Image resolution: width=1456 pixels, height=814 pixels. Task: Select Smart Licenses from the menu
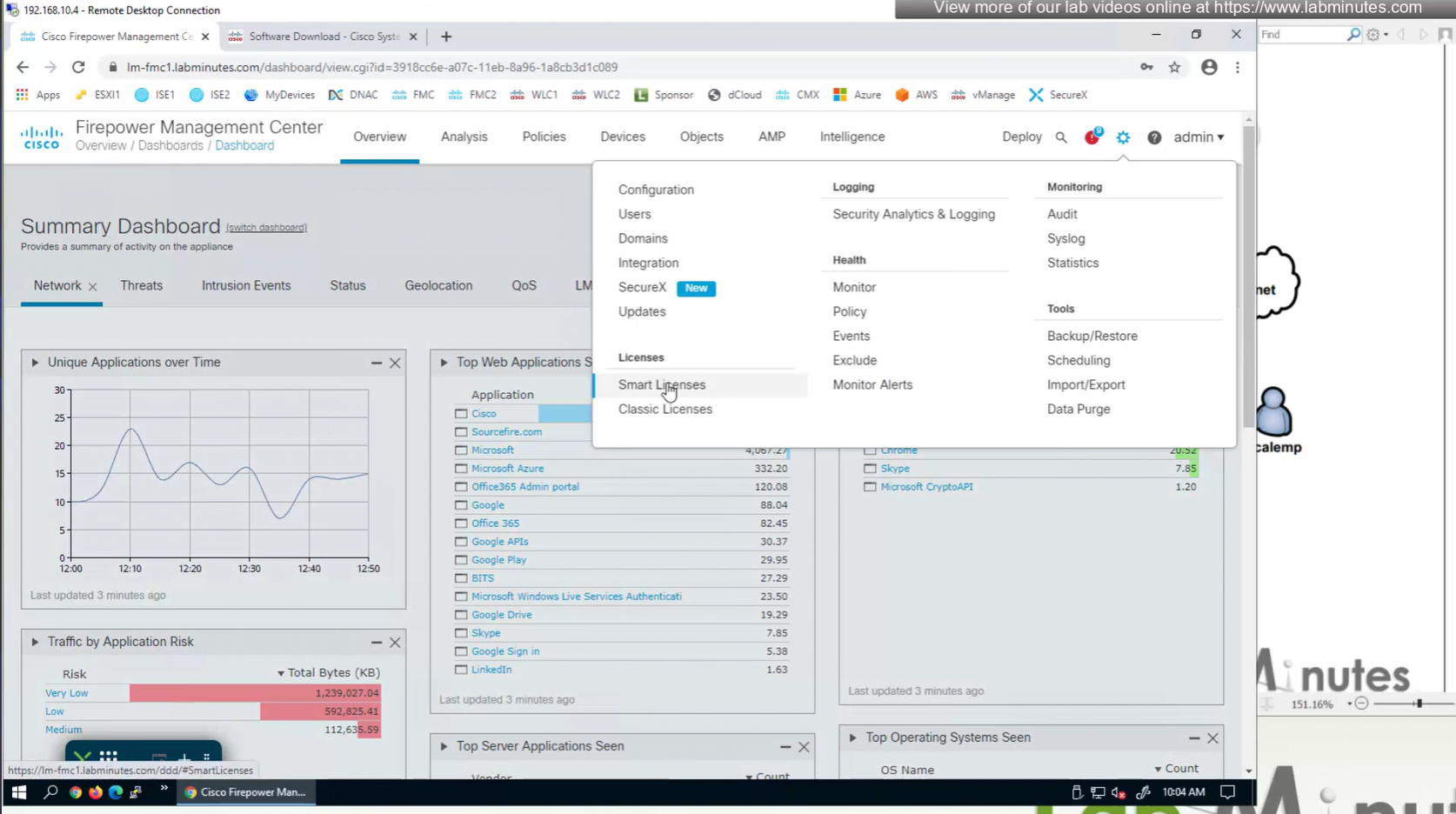click(x=662, y=384)
